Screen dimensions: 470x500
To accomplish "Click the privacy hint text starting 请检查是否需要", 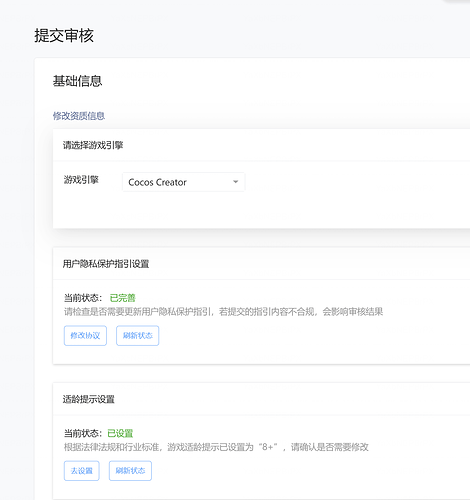I will [x=223, y=312].
